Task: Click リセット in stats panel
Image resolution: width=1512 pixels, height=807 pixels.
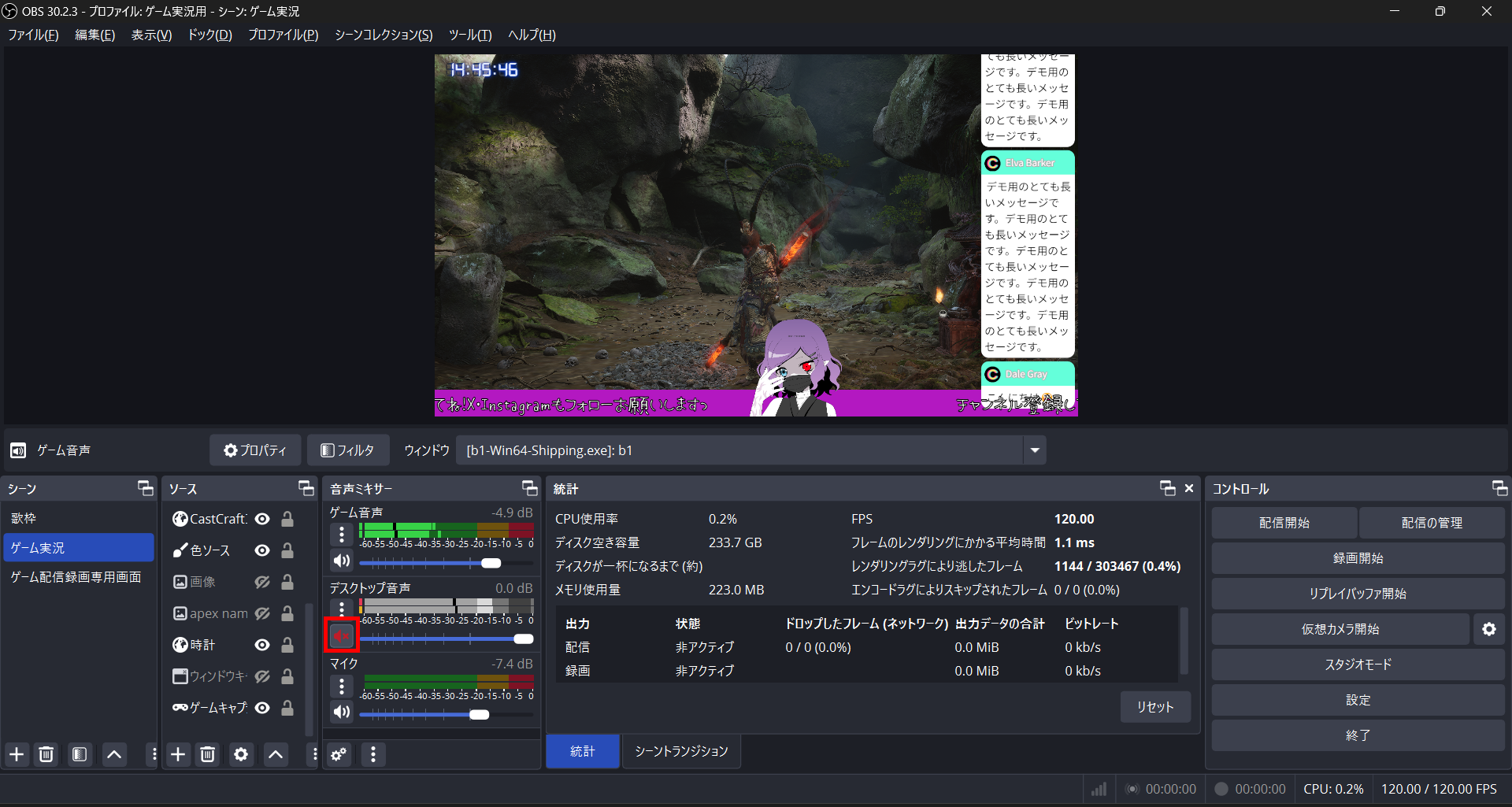Action: pyautogui.click(x=1155, y=707)
